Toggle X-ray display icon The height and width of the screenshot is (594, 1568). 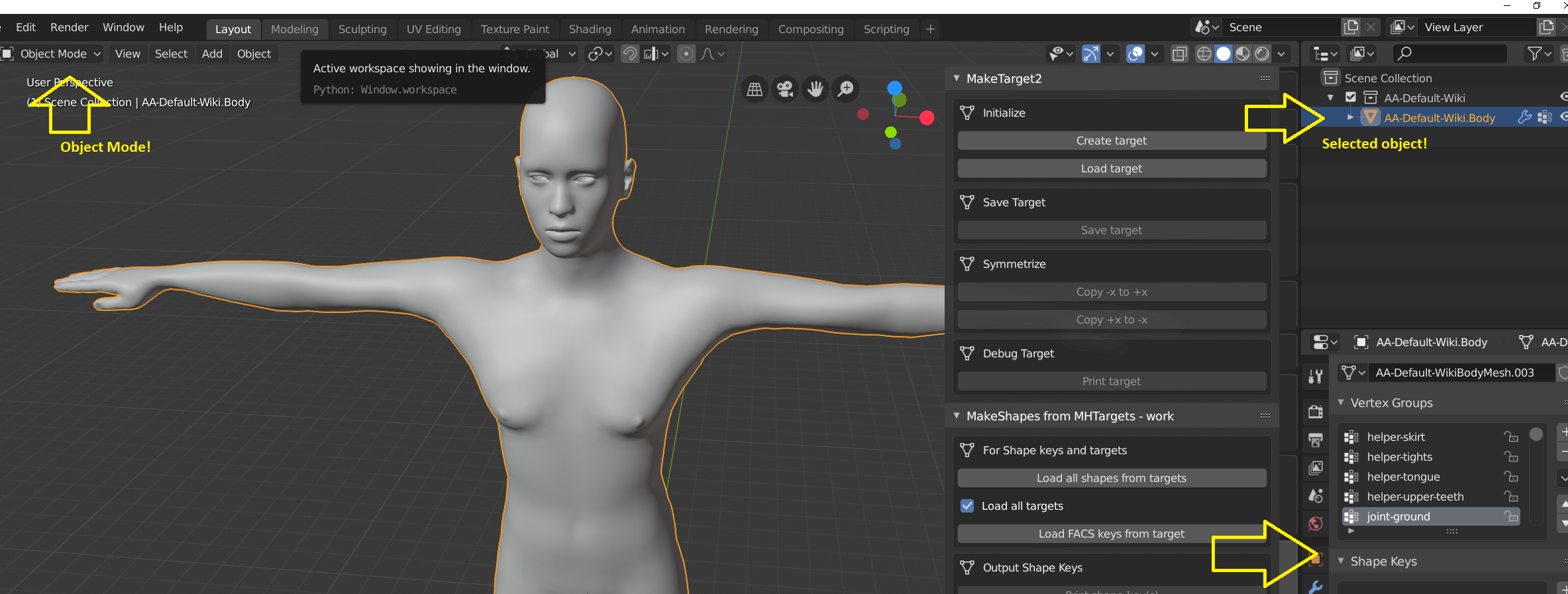tap(1180, 54)
